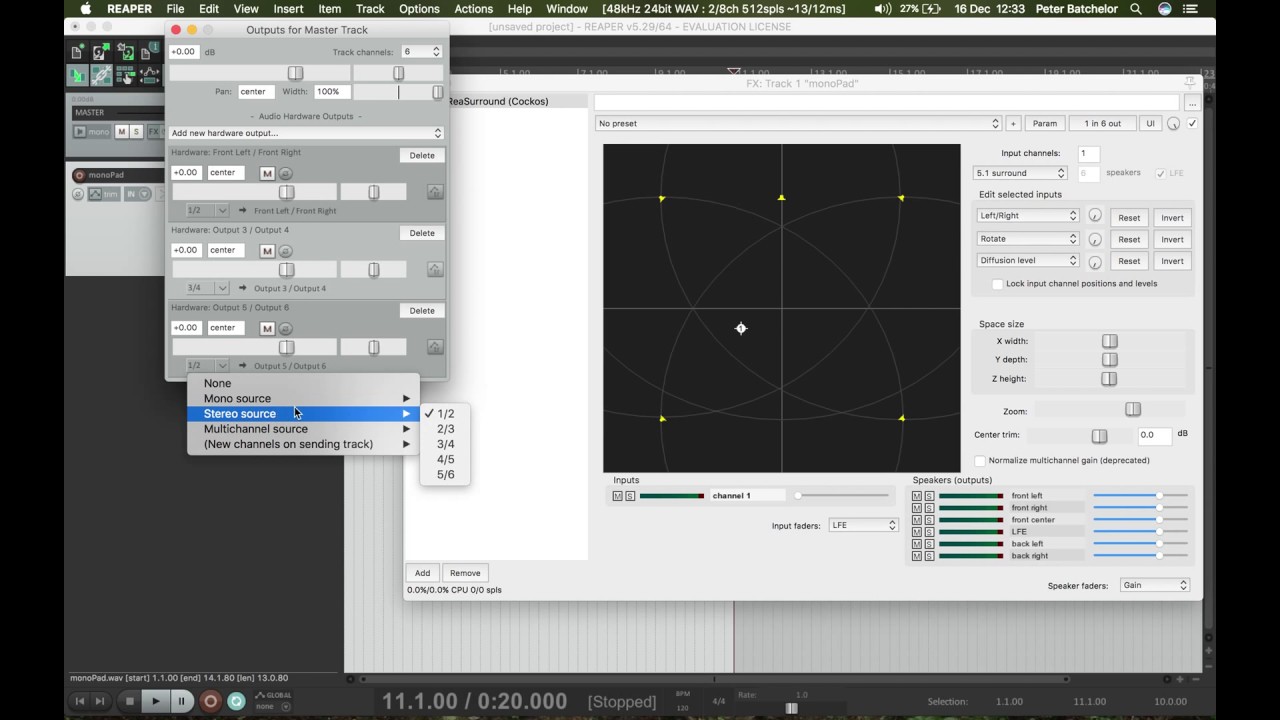Image resolution: width=1280 pixels, height=720 pixels.
Task: Open the Track menu in menu bar
Action: click(370, 9)
